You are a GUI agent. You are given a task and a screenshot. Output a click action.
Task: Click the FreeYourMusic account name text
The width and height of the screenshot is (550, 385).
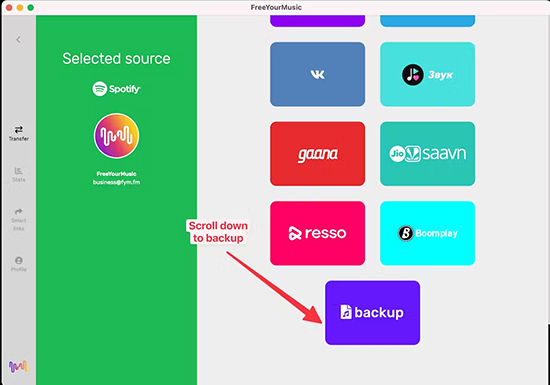116,174
